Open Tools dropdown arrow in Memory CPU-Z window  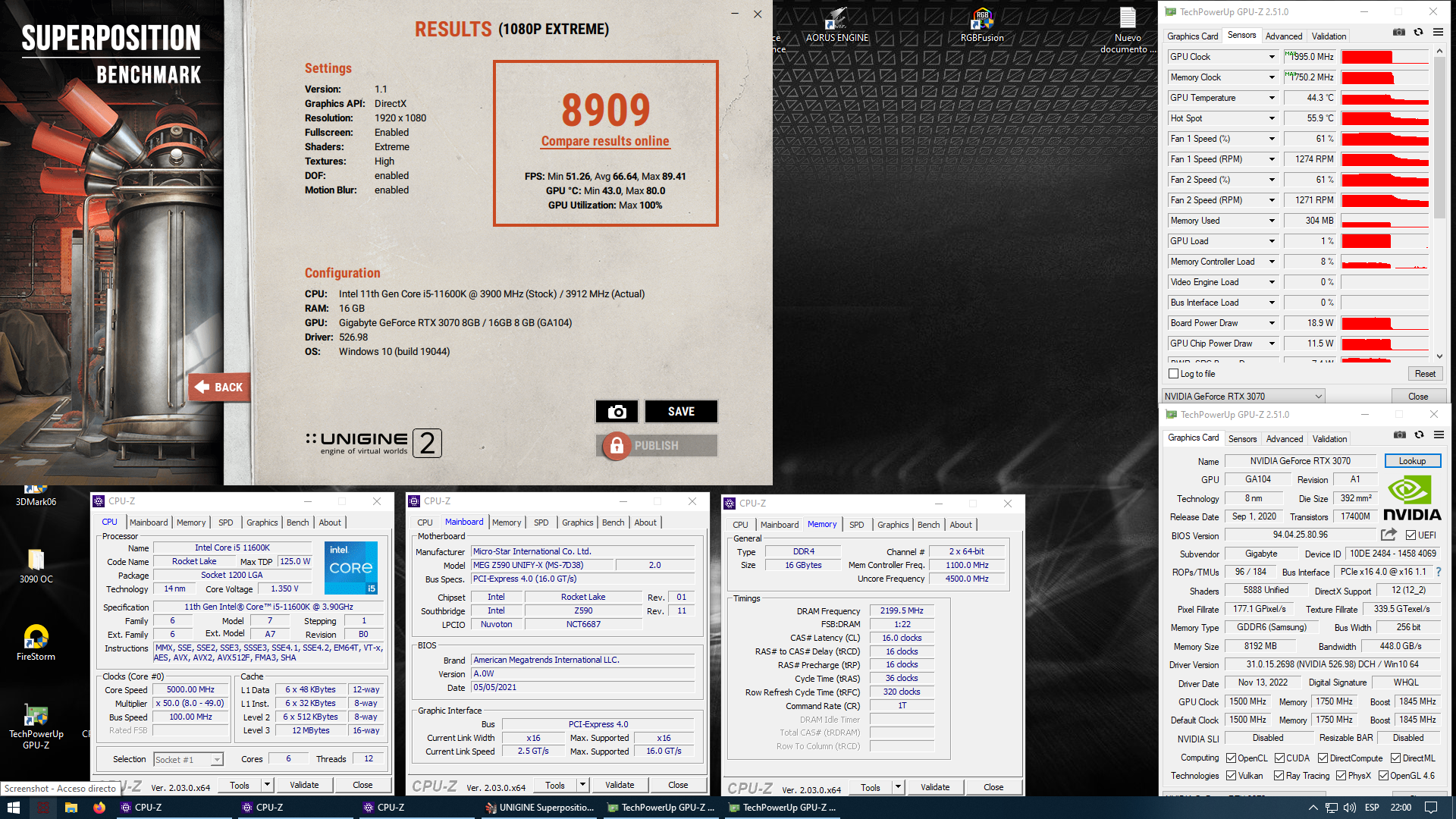pyautogui.click(x=898, y=788)
